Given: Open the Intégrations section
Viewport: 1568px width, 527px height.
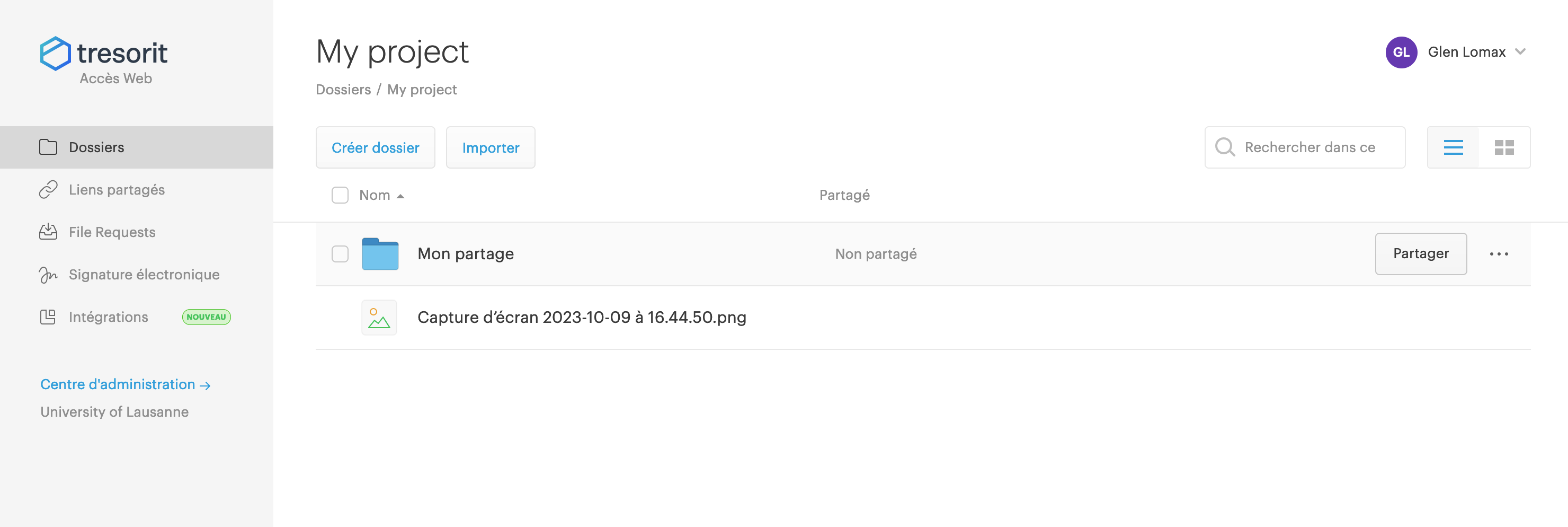Looking at the screenshot, I should (109, 317).
